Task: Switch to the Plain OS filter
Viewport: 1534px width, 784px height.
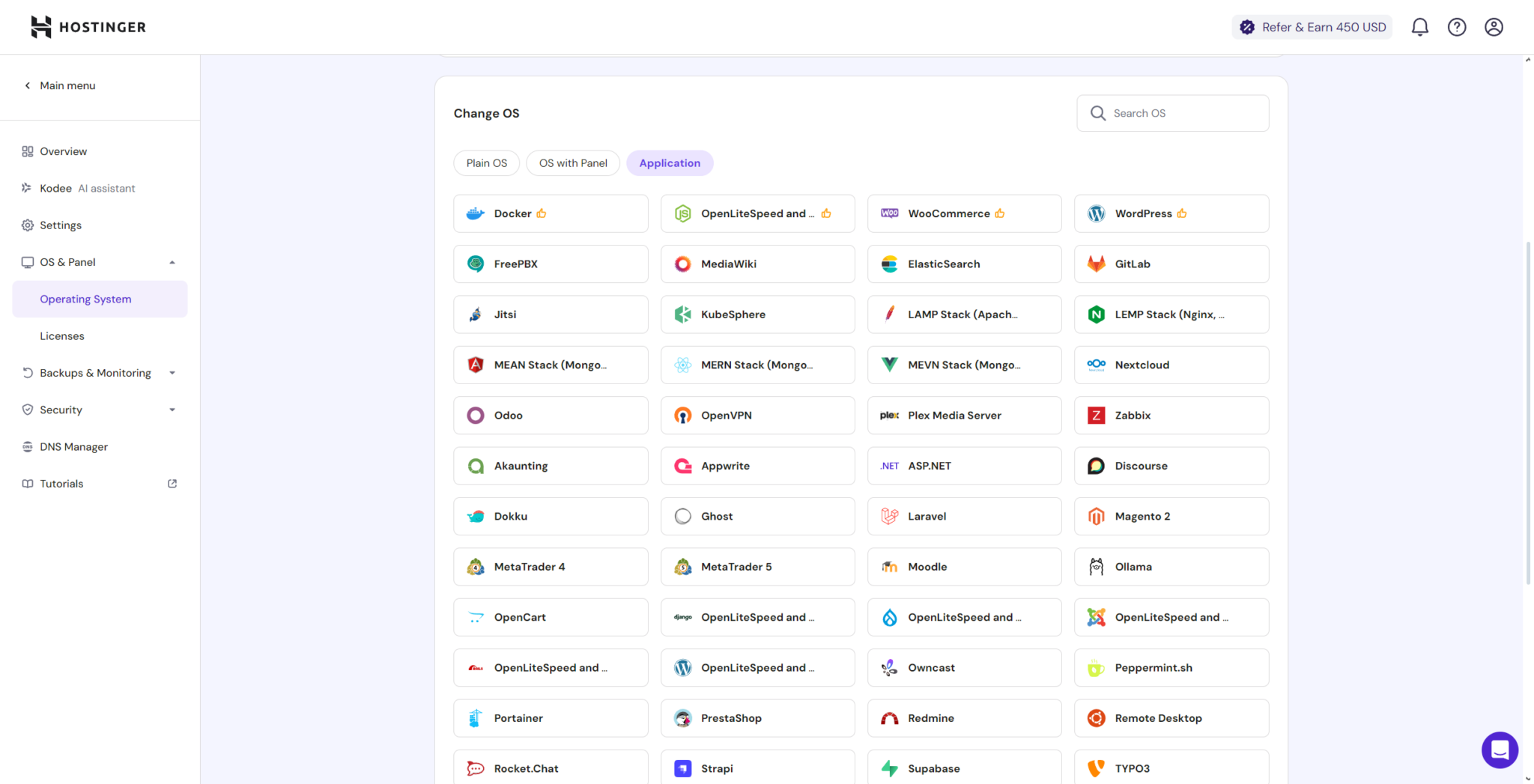Action: [x=486, y=162]
